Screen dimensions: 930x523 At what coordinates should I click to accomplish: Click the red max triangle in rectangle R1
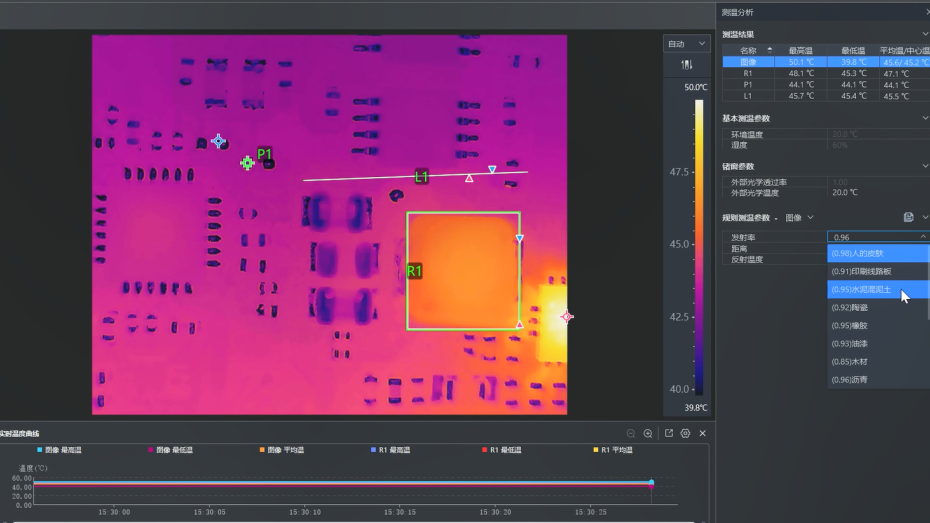coord(520,324)
